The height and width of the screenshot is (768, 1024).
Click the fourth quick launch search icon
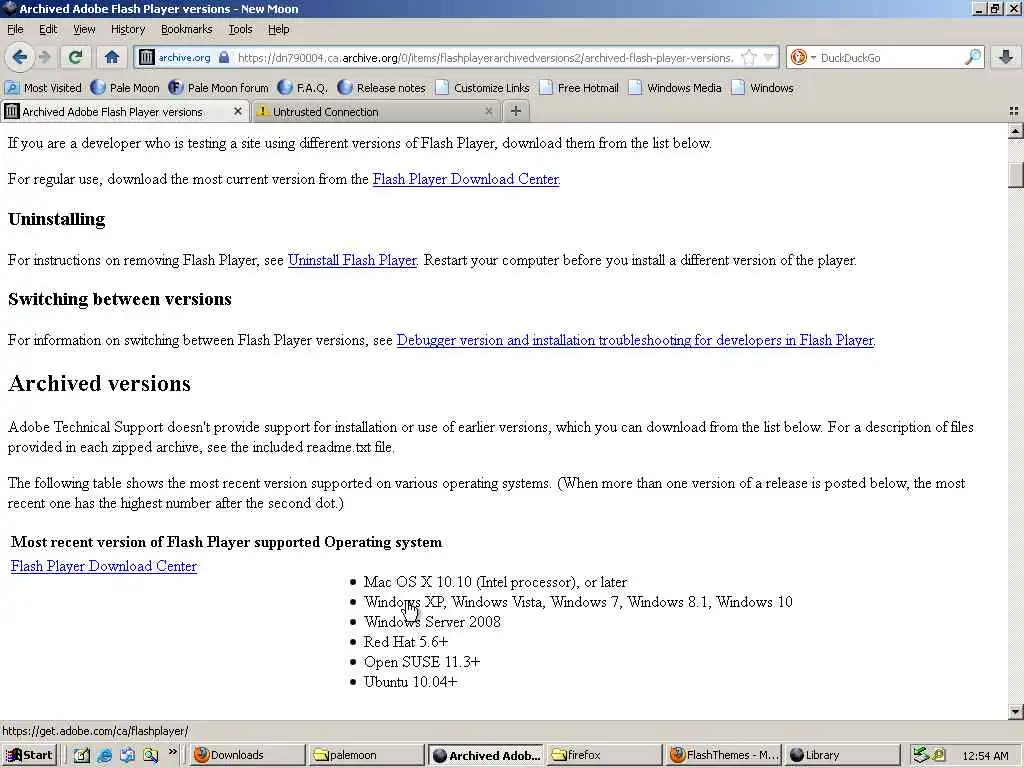pos(151,755)
